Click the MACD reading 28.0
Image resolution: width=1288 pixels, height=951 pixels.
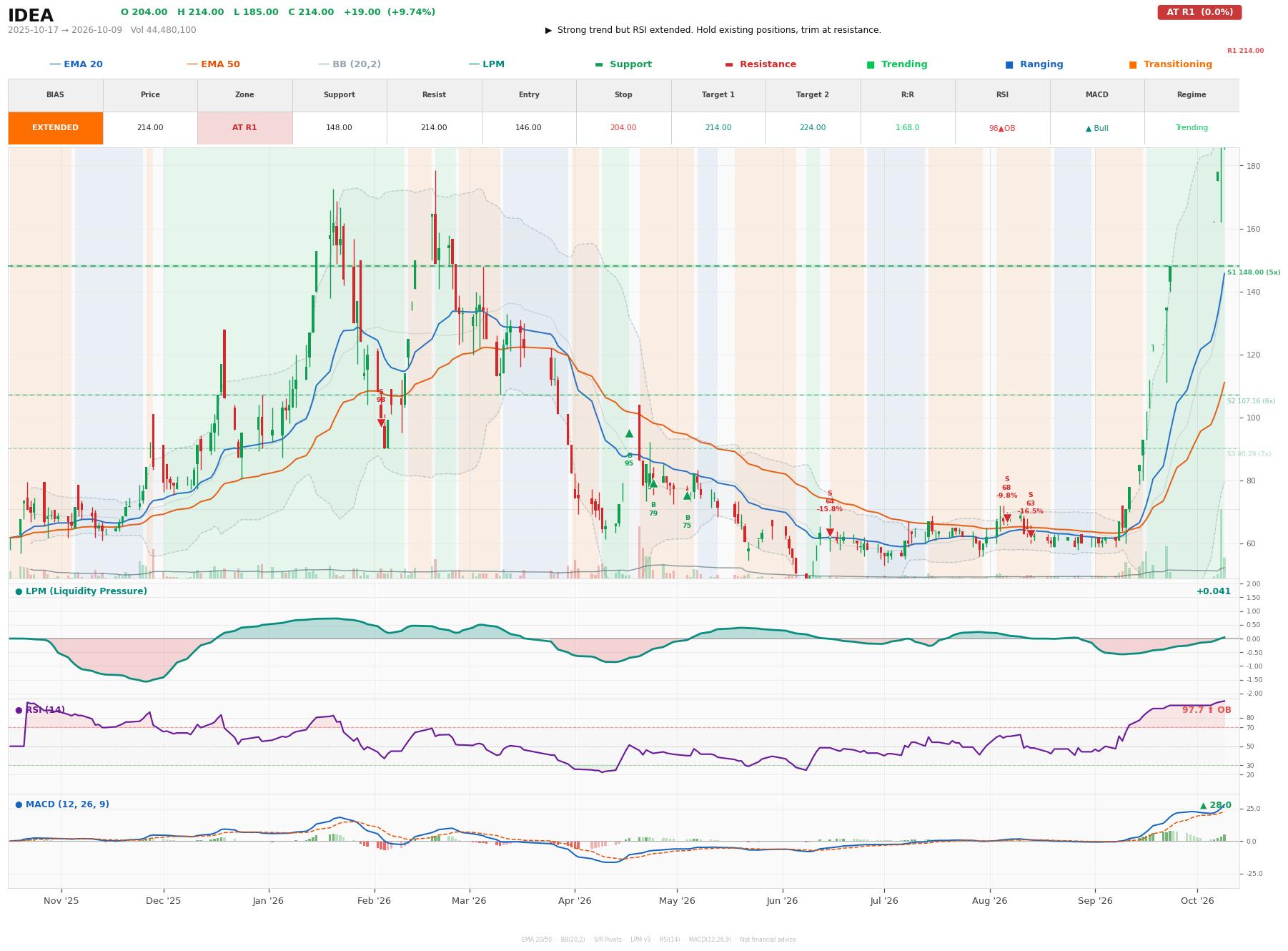pos(1215,805)
